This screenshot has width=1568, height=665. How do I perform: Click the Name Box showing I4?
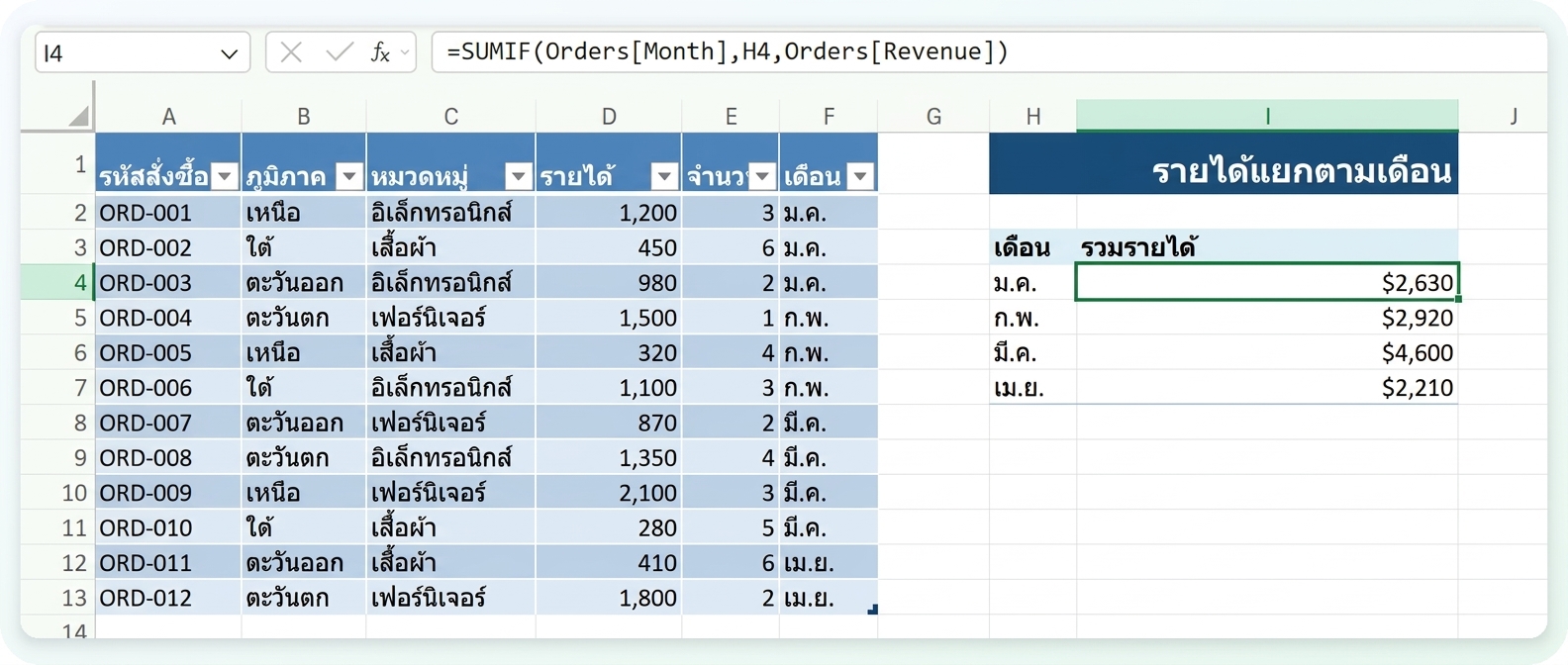(x=142, y=53)
